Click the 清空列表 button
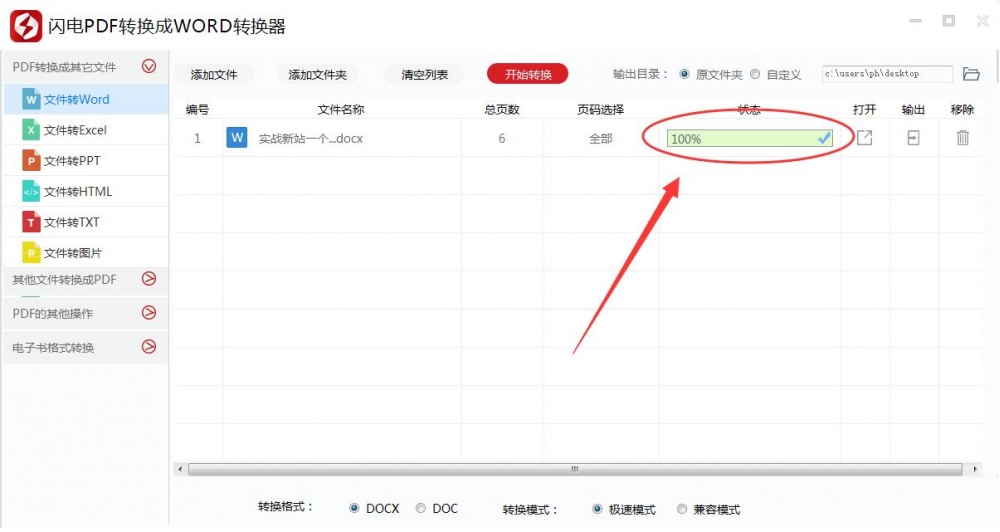This screenshot has height=532, width=1000. [424, 75]
